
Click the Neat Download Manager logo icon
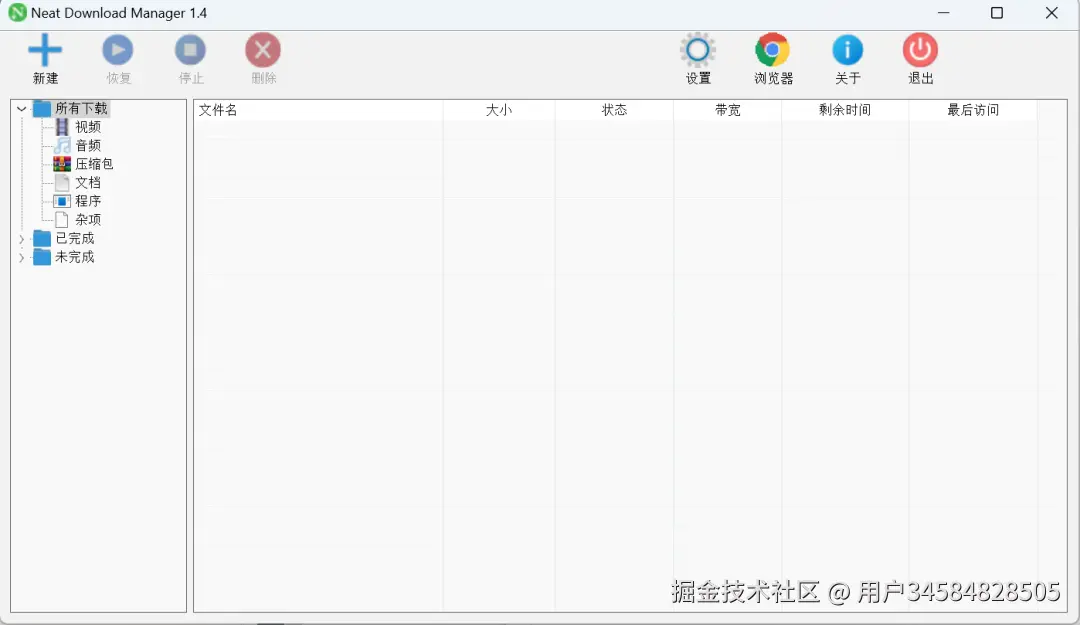click(x=17, y=12)
